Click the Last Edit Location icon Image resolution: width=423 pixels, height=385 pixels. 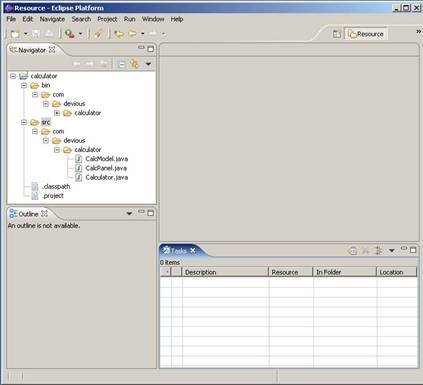click(x=119, y=34)
